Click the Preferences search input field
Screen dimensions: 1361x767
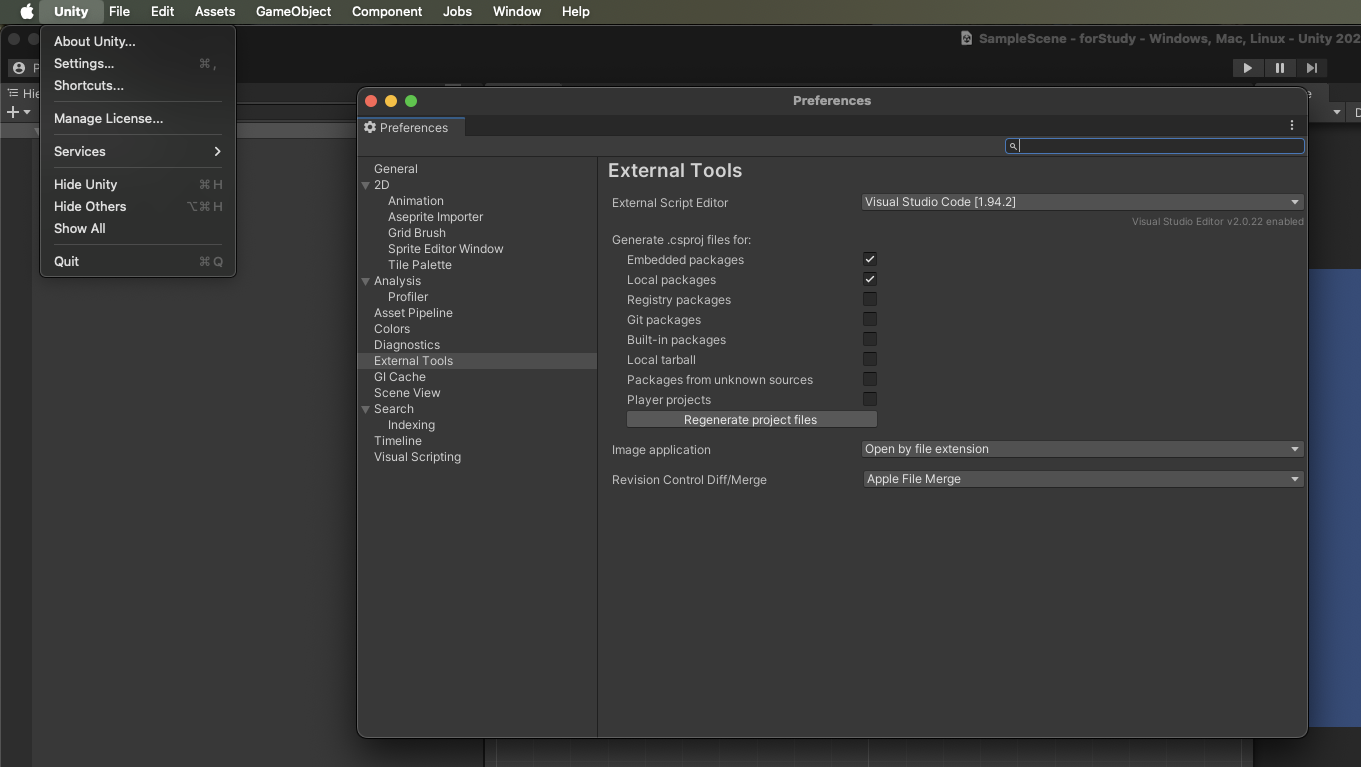(x=1155, y=146)
